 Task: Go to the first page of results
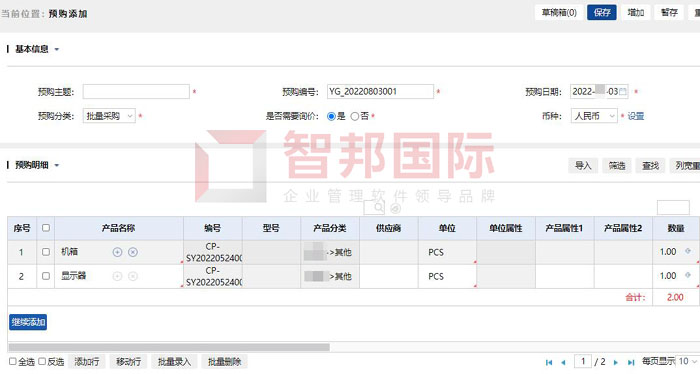[x=549, y=362]
